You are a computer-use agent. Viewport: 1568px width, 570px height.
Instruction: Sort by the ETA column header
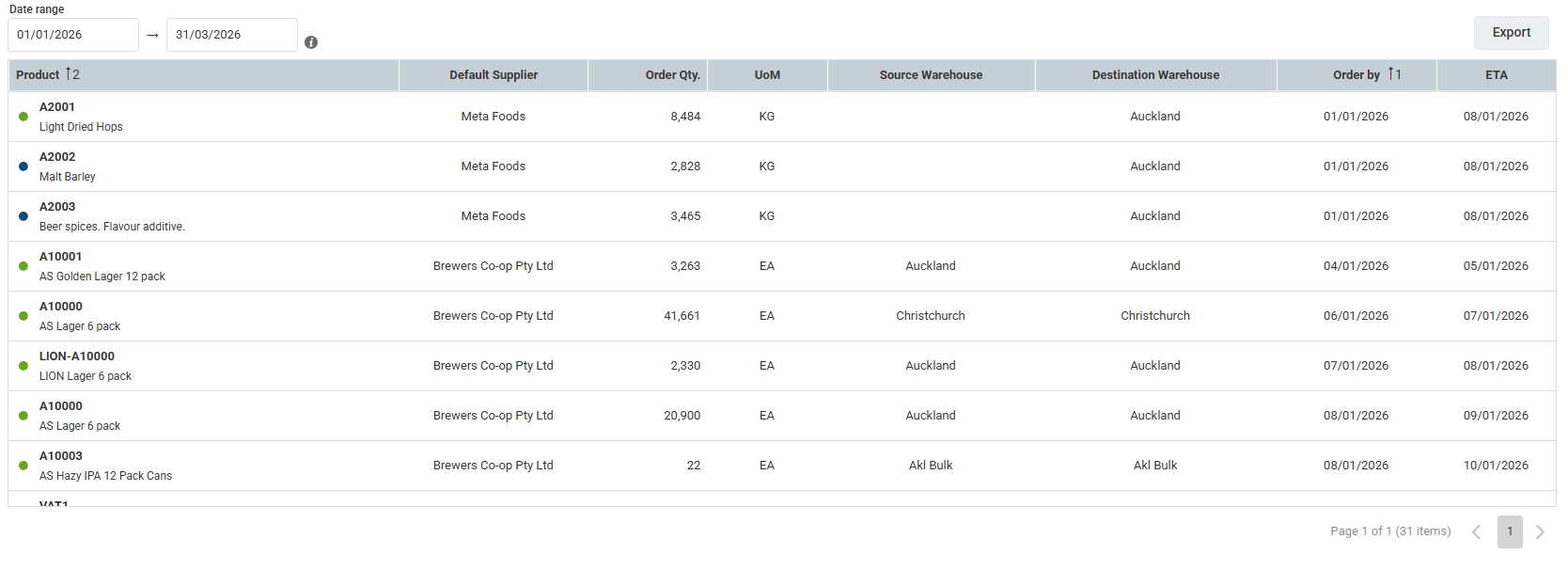(x=1496, y=75)
